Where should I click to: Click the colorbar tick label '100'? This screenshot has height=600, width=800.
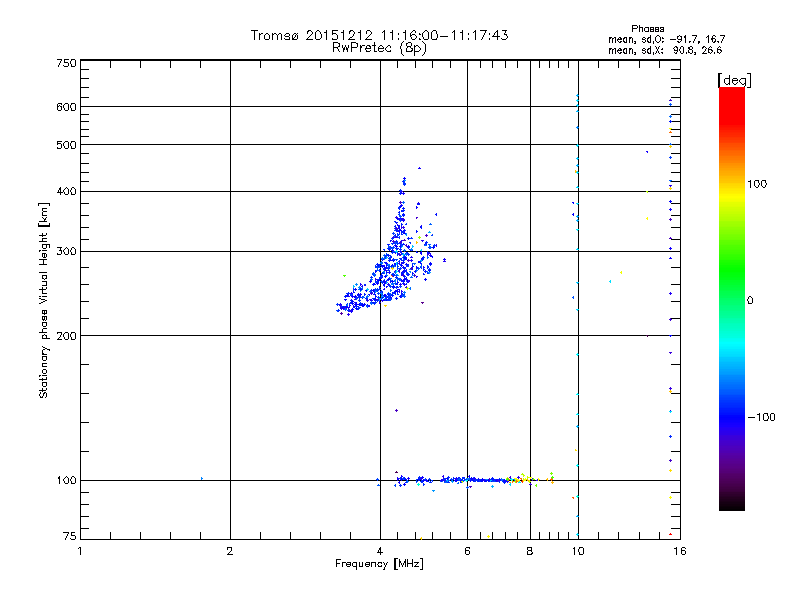pos(757,184)
